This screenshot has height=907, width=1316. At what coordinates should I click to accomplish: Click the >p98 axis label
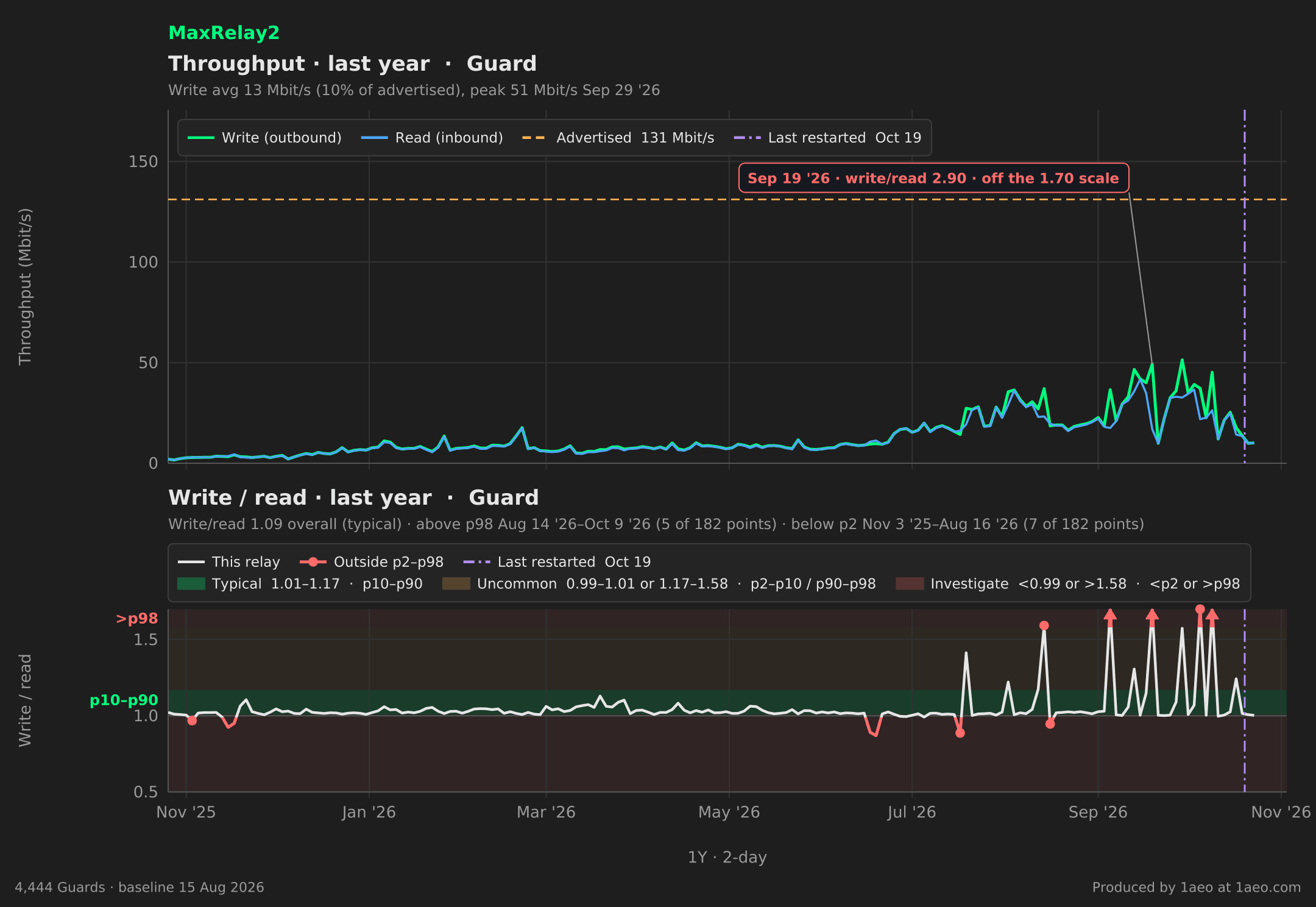(x=137, y=619)
